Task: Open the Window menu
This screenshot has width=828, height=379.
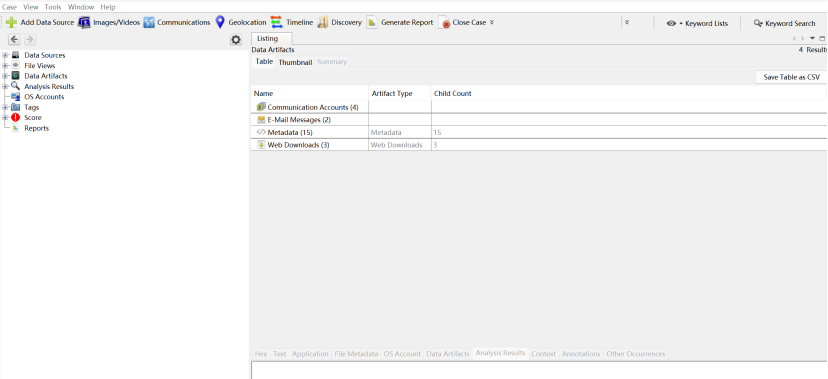Action: (81, 7)
